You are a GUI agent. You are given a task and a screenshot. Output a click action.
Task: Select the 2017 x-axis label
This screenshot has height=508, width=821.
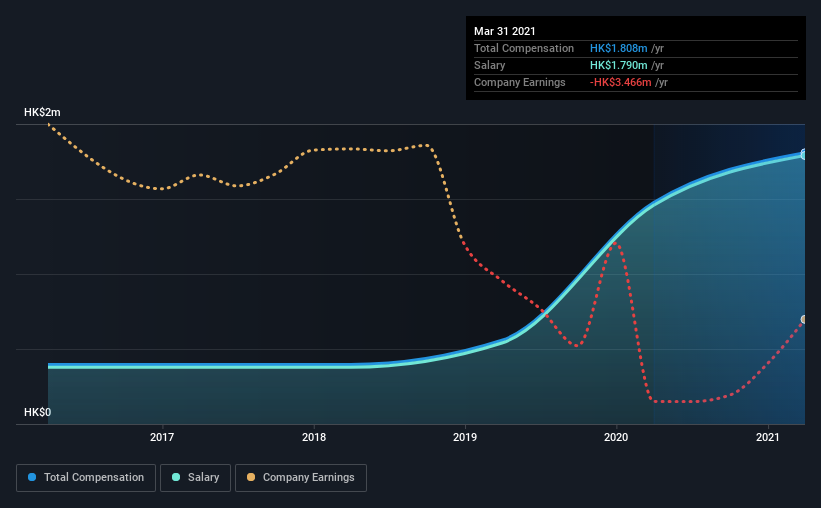pos(162,437)
